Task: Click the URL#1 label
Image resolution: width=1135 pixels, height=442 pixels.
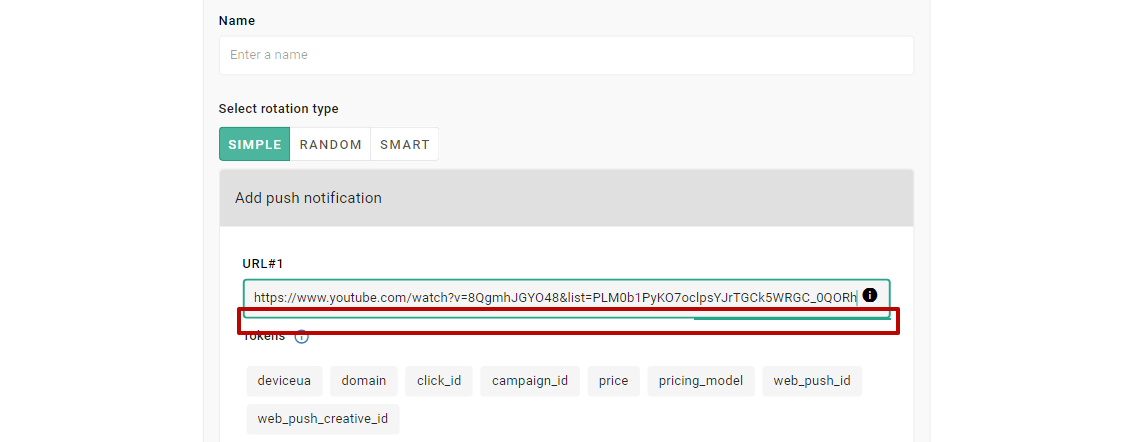Action: click(x=263, y=264)
